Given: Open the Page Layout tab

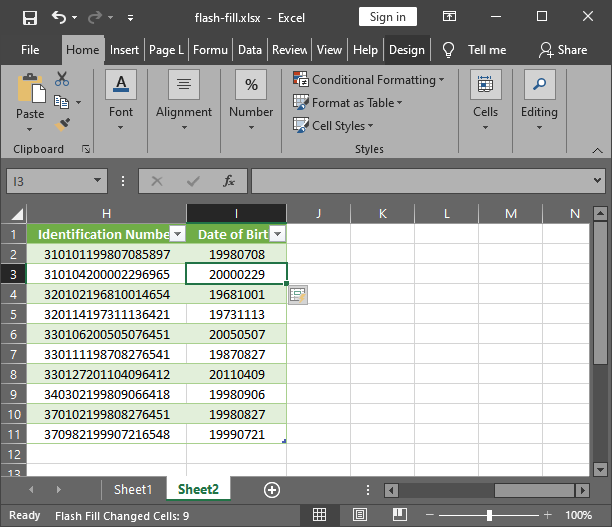Looking at the screenshot, I should point(166,50).
